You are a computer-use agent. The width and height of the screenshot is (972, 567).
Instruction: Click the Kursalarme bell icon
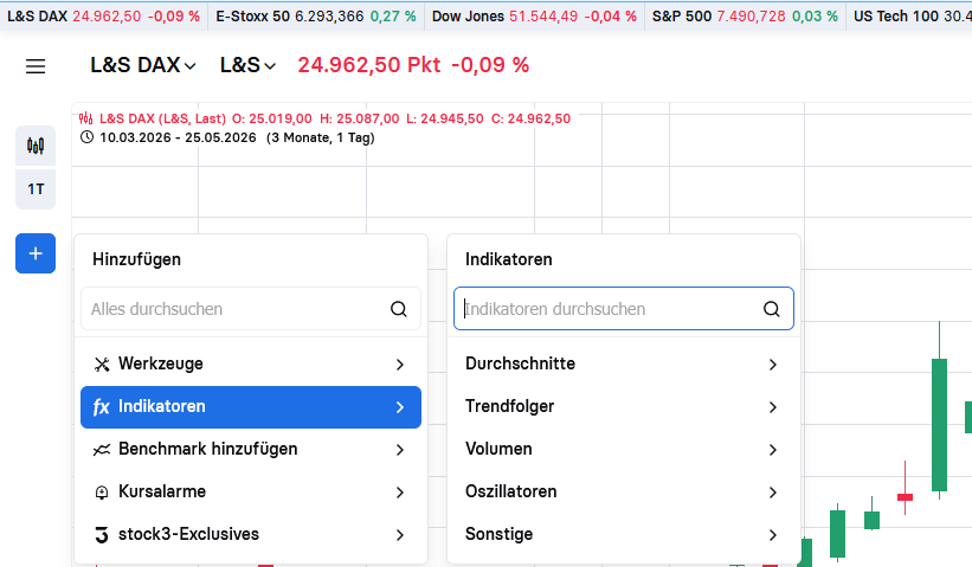click(x=102, y=492)
